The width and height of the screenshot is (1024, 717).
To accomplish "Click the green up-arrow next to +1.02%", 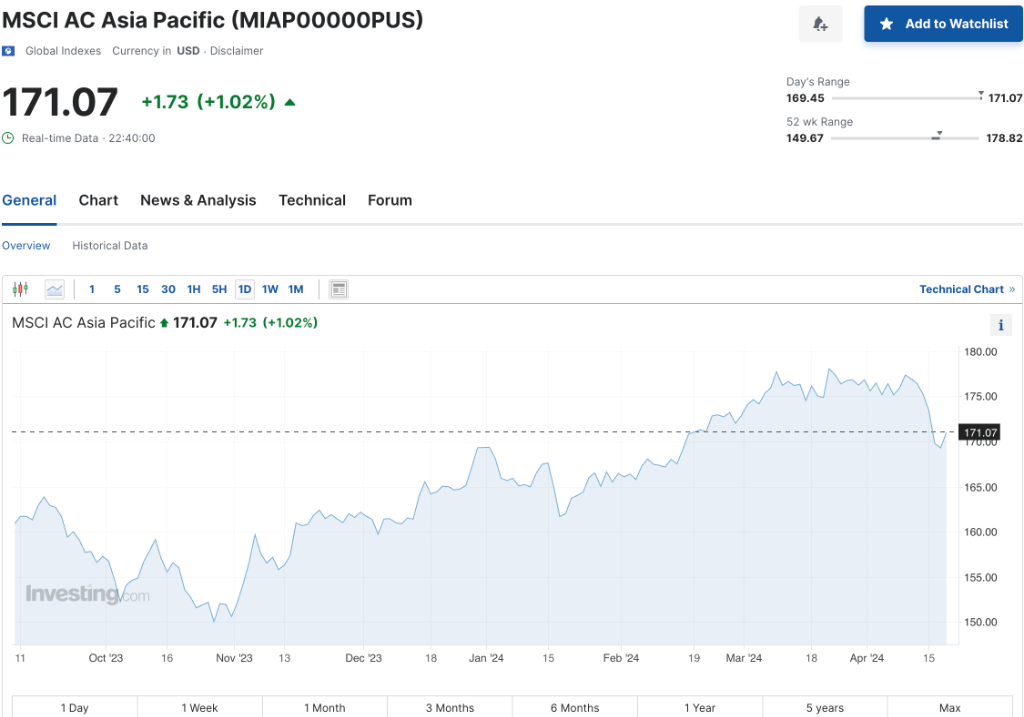I will (291, 103).
